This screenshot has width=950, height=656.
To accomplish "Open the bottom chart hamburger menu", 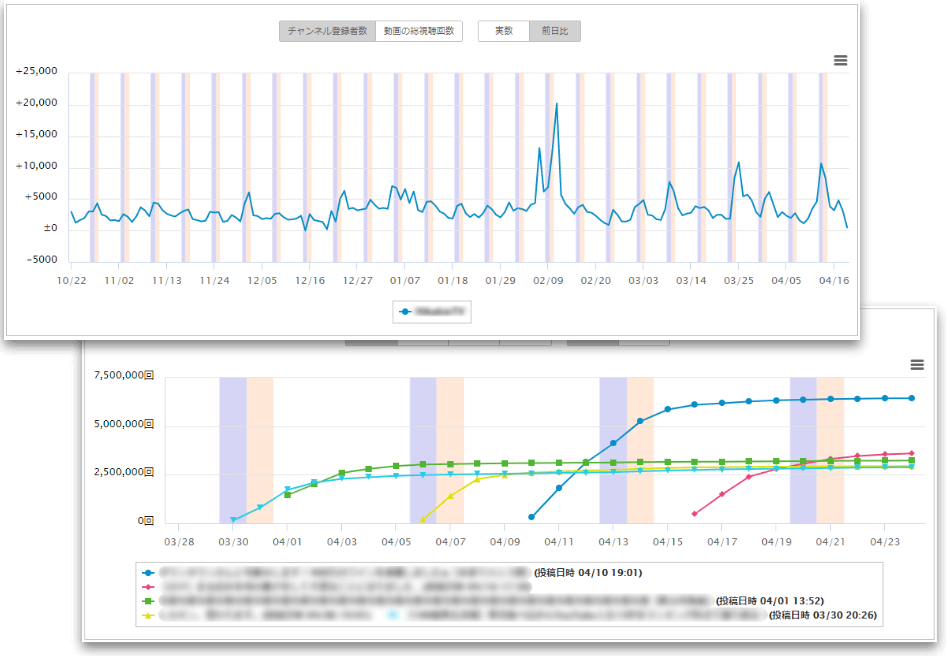I will 917,365.
